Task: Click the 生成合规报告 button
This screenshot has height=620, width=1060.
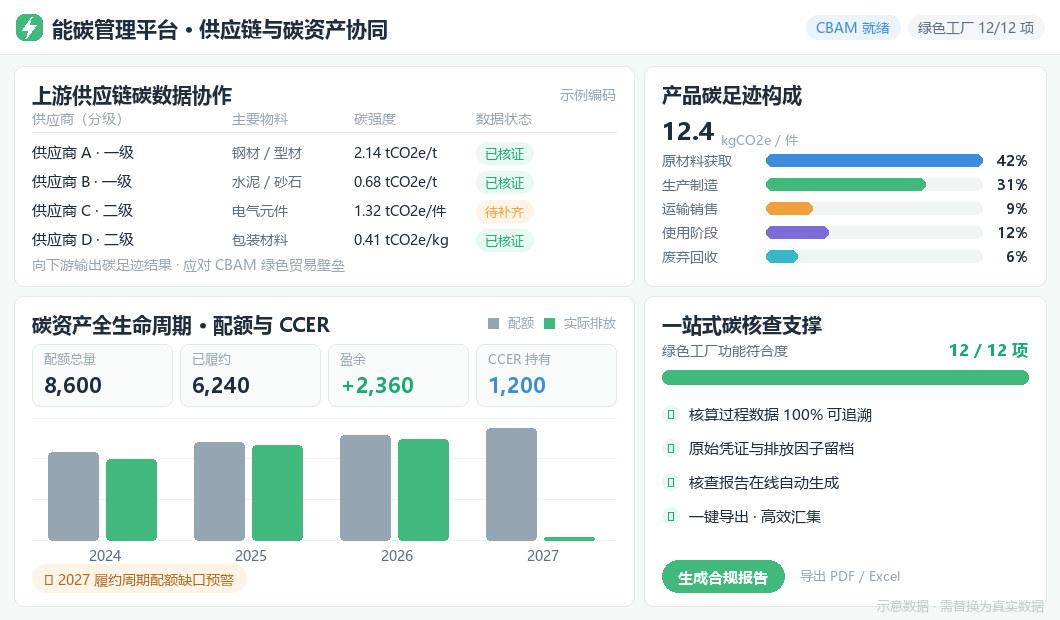Action: coord(723,577)
